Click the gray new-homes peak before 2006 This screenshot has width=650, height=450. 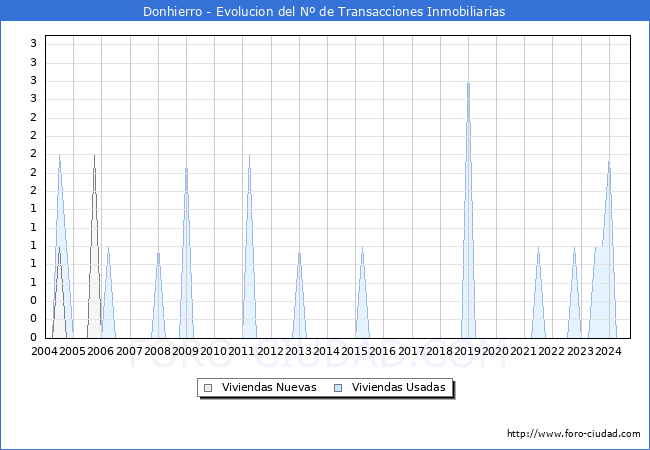tap(94, 247)
